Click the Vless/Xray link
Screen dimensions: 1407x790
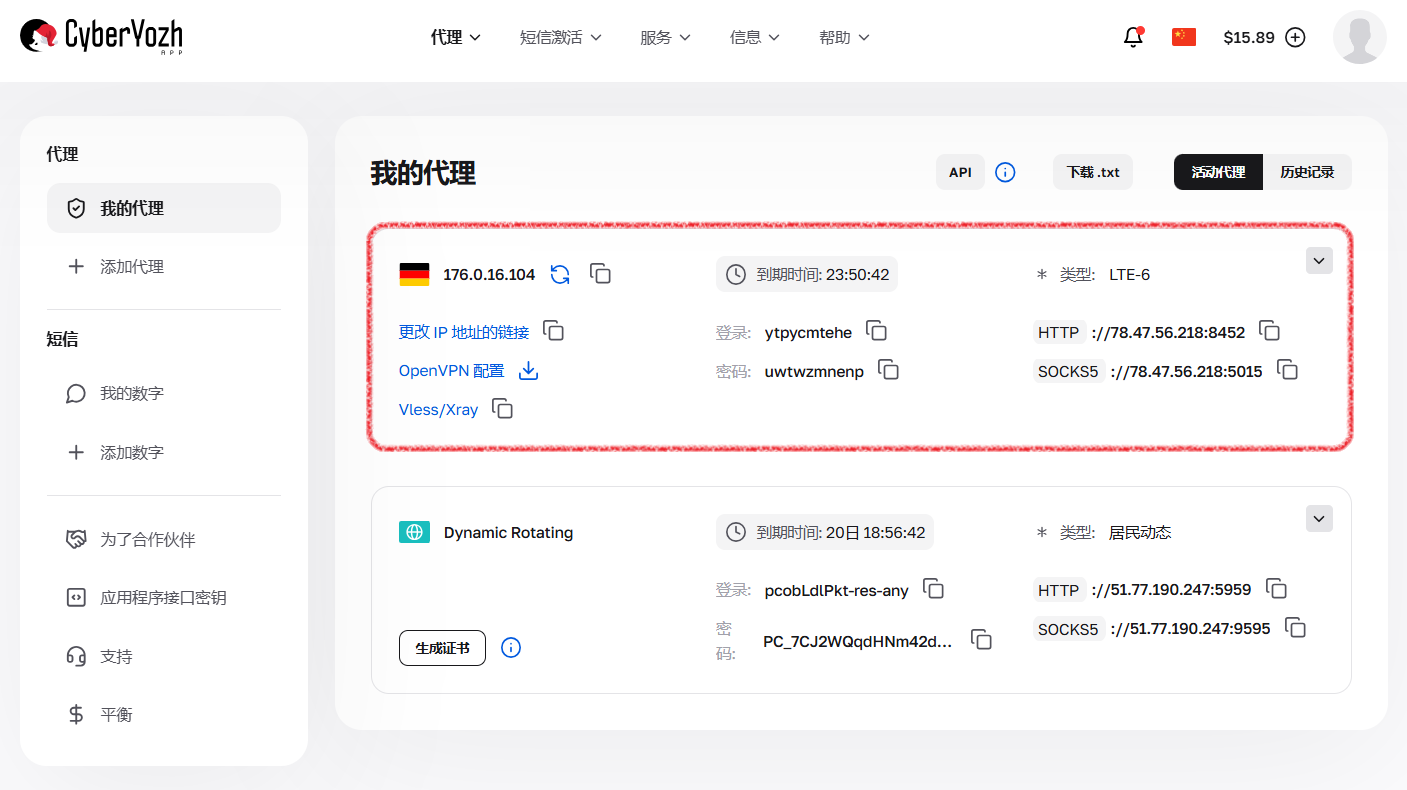438,409
